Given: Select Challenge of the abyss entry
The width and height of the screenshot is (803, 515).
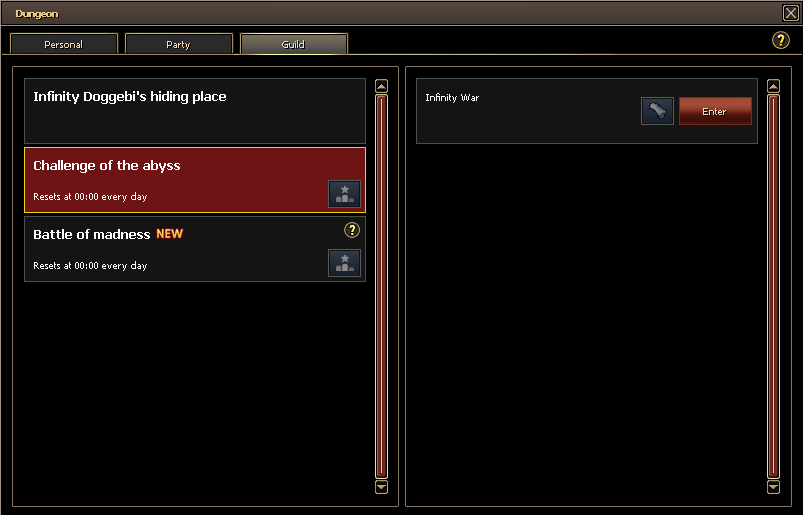Looking at the screenshot, I should (195, 180).
